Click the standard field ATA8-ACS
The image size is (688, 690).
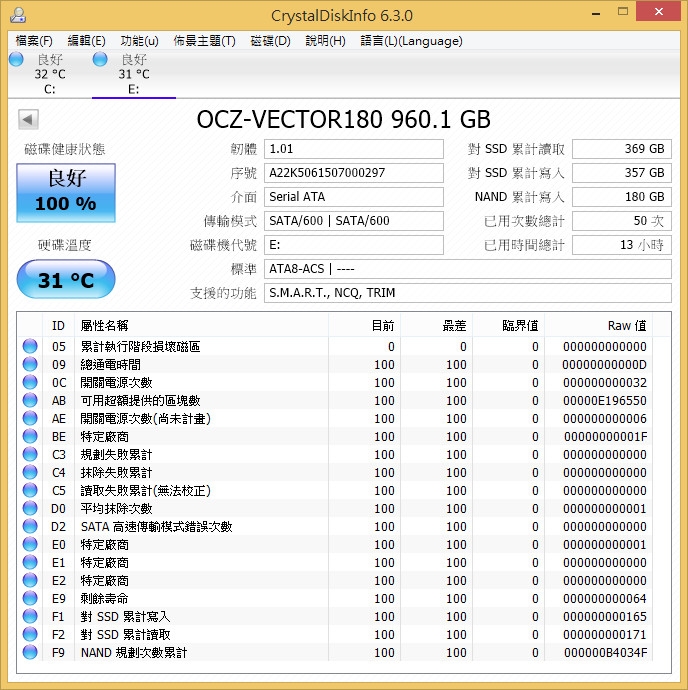pyautogui.click(x=467, y=269)
